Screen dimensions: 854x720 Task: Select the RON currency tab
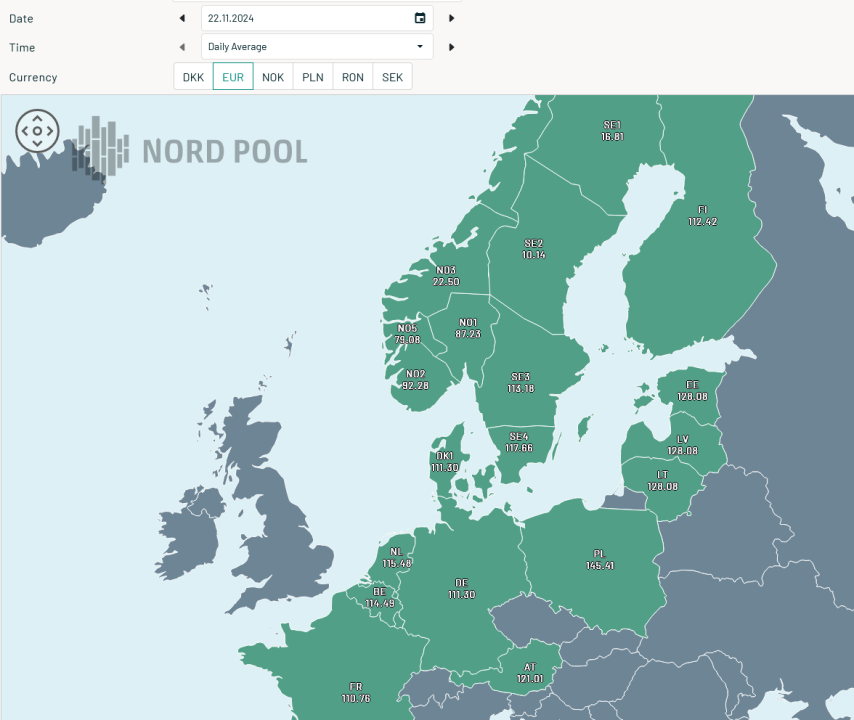(x=352, y=76)
